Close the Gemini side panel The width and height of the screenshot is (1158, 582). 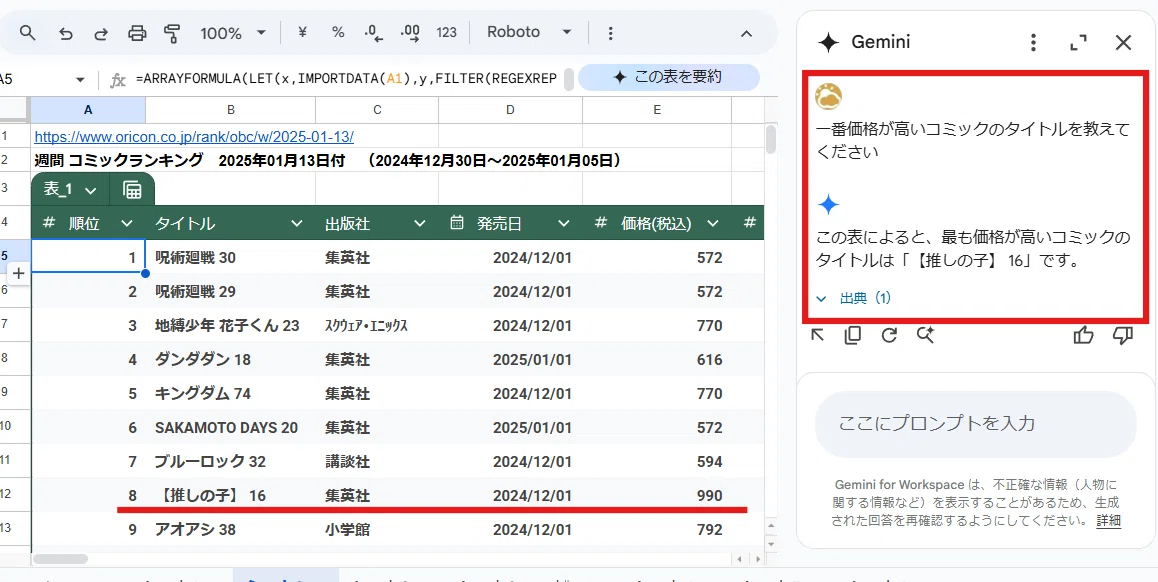(x=1123, y=42)
